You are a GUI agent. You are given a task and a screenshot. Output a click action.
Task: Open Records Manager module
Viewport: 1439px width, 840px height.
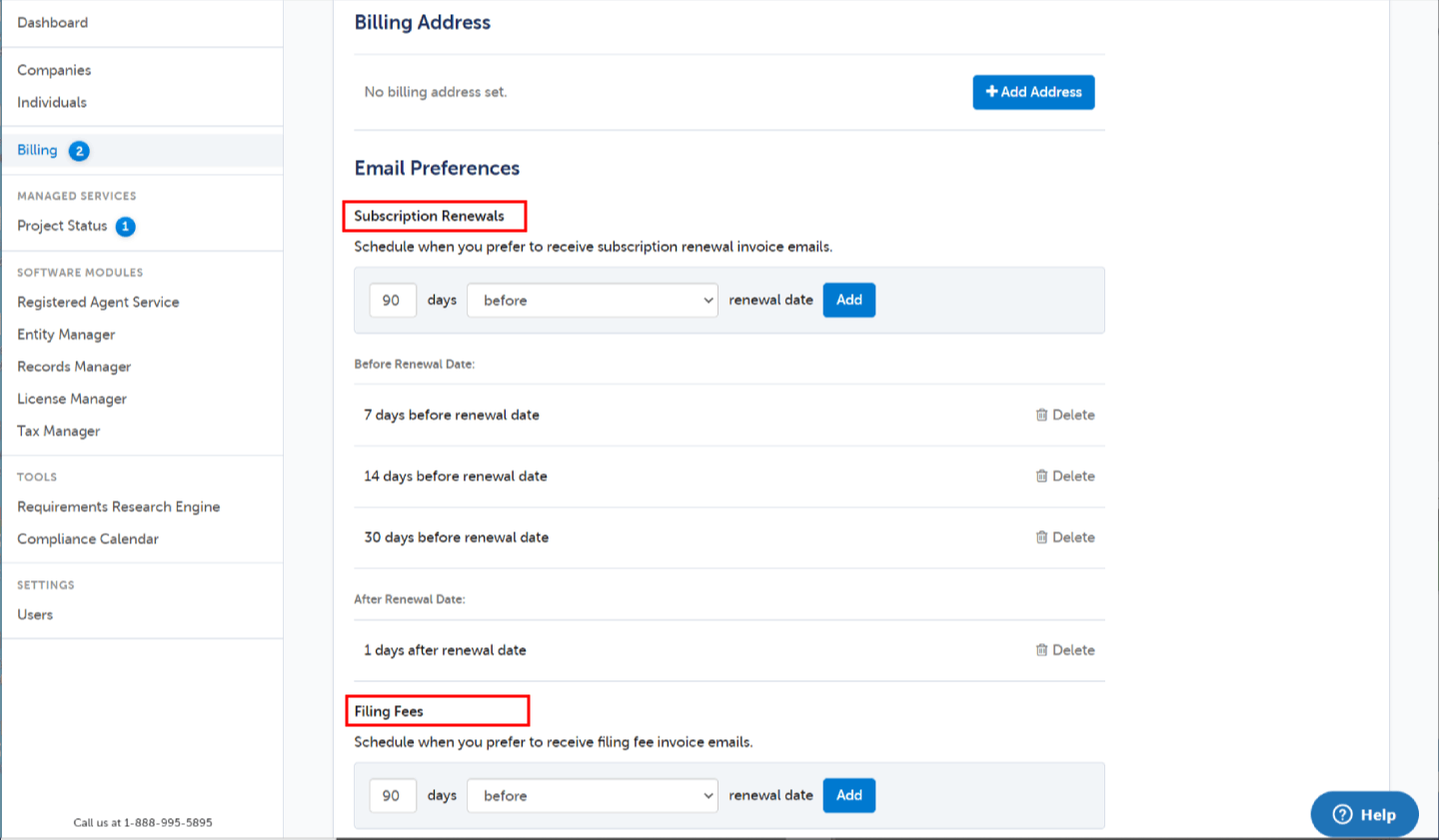pos(74,367)
